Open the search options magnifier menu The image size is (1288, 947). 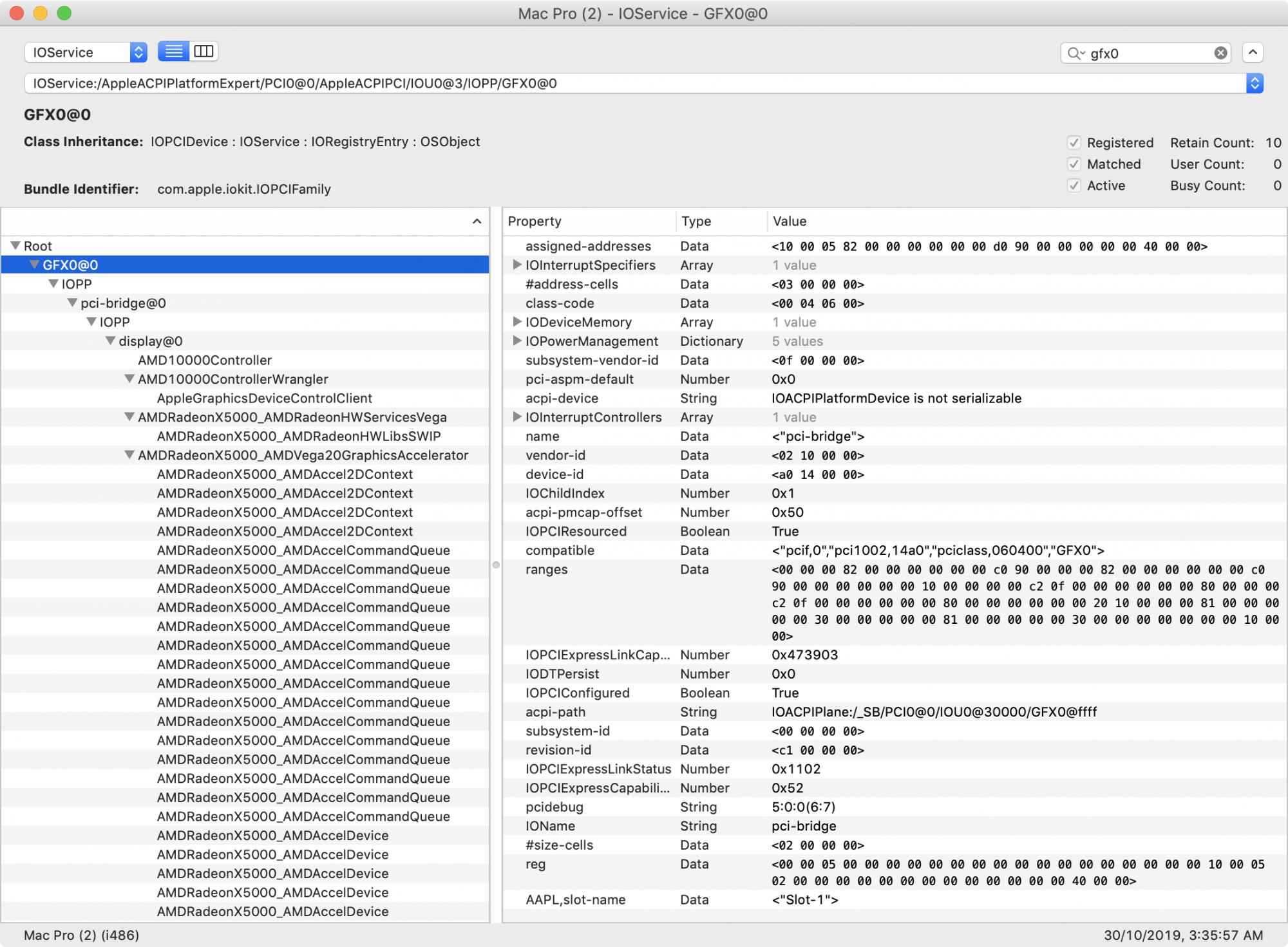point(1075,53)
